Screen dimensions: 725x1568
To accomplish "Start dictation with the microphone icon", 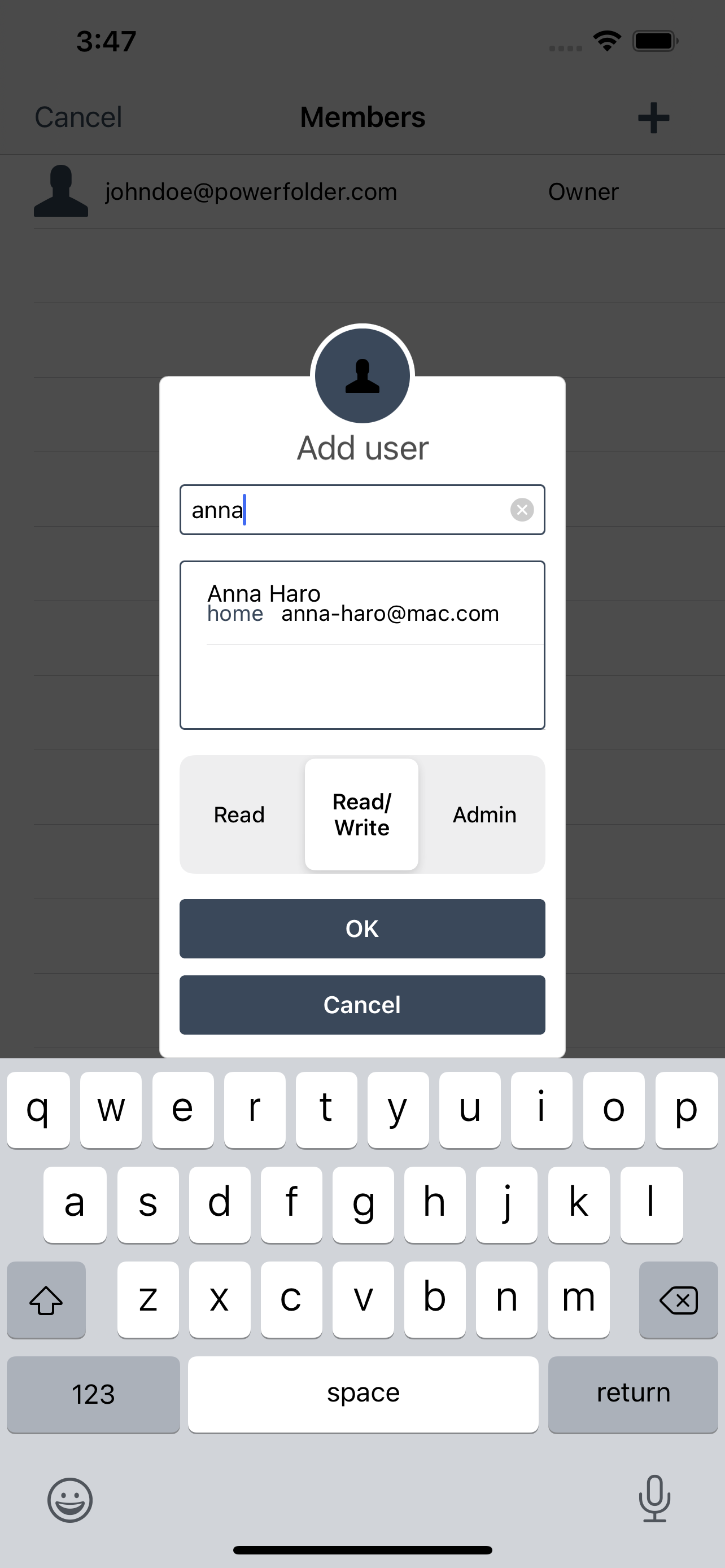I will pos(654,1499).
